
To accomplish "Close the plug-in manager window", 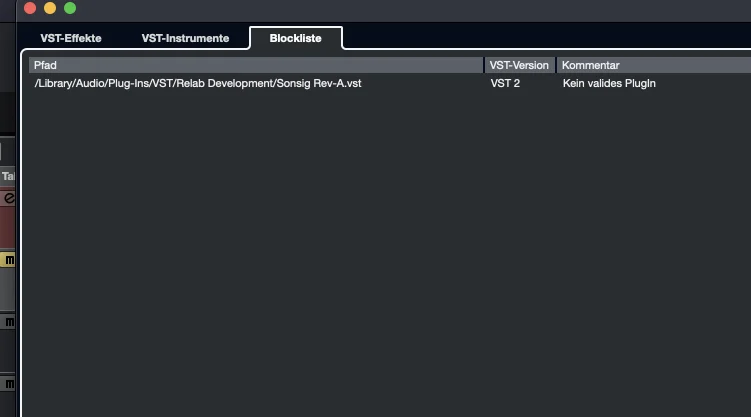I will [30, 8].
